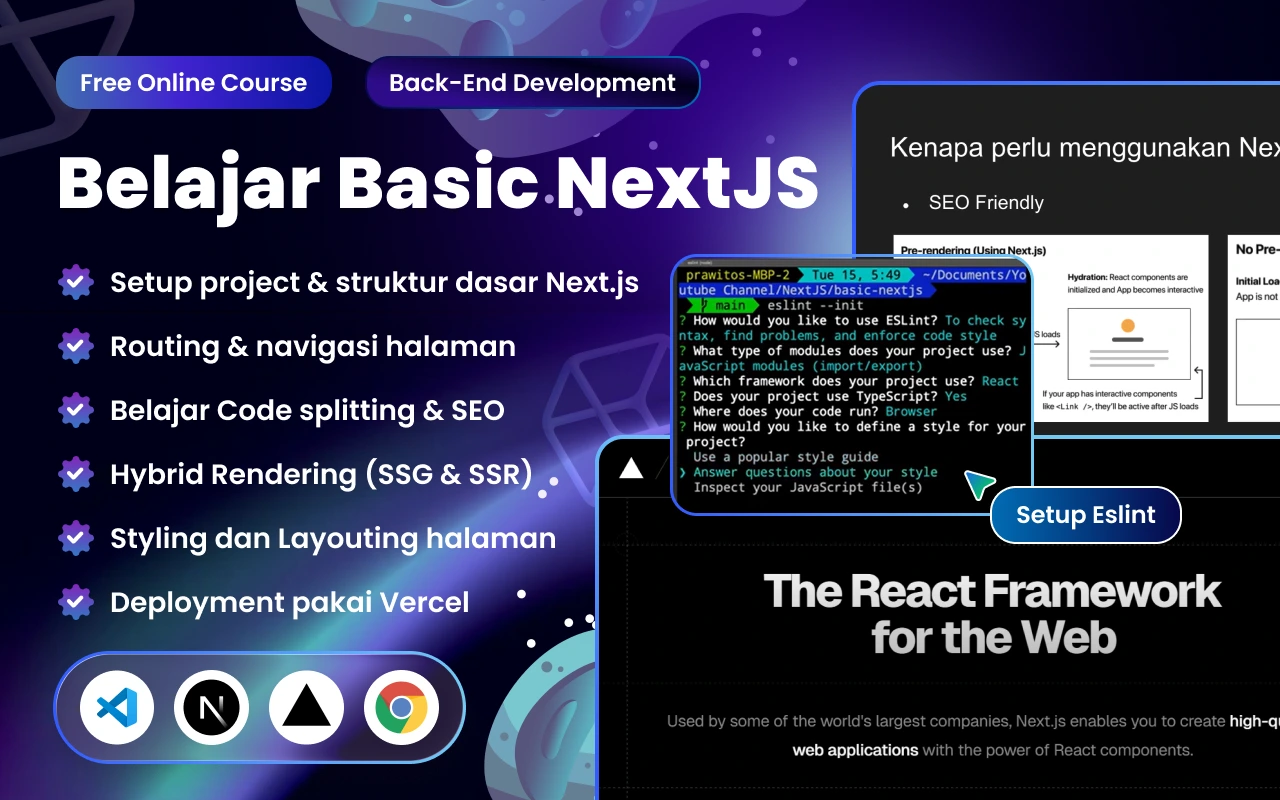Click the VS Code icon
Viewport: 1280px width, 800px height.
pos(115,707)
